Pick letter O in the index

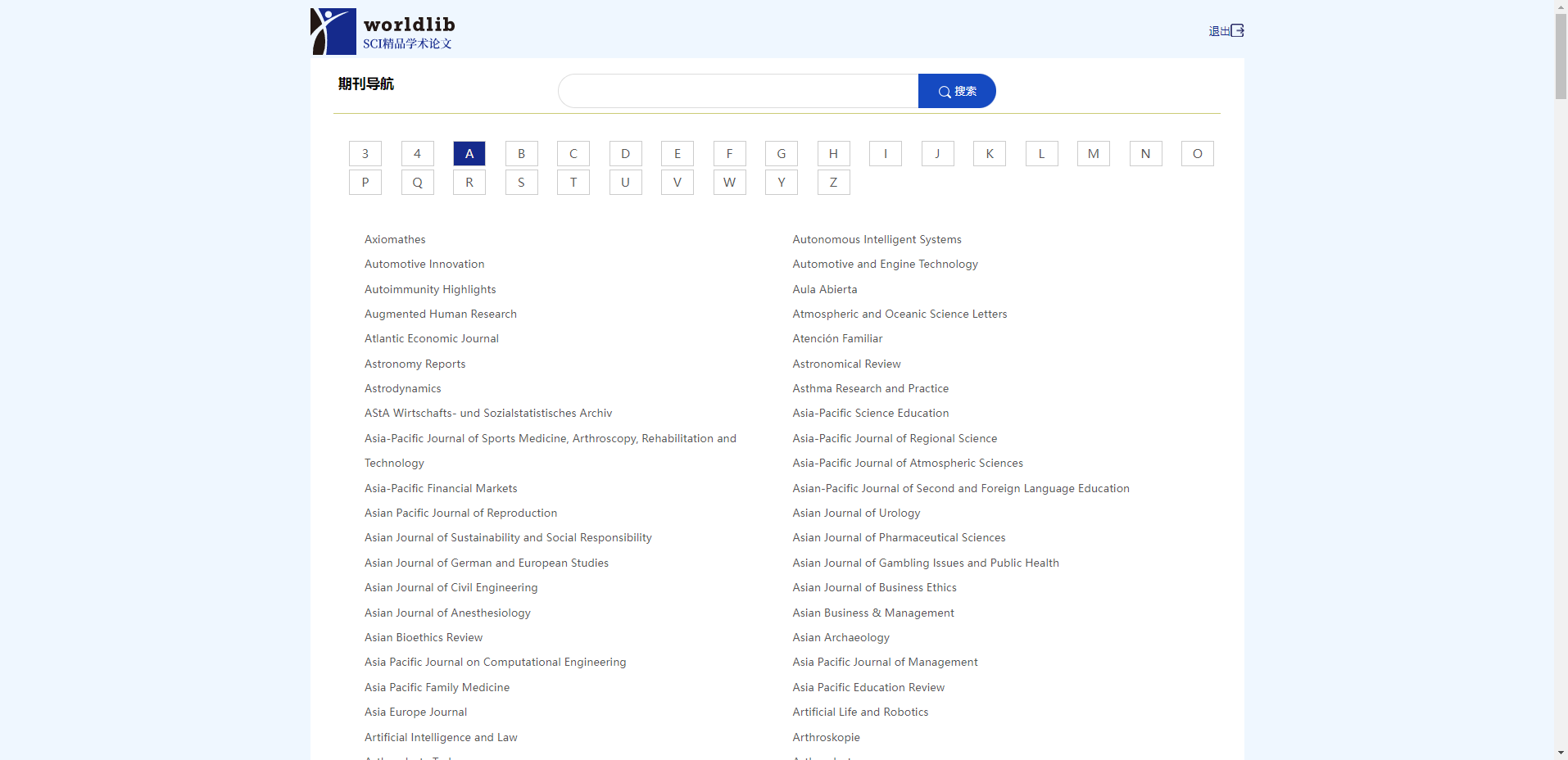click(x=1197, y=154)
